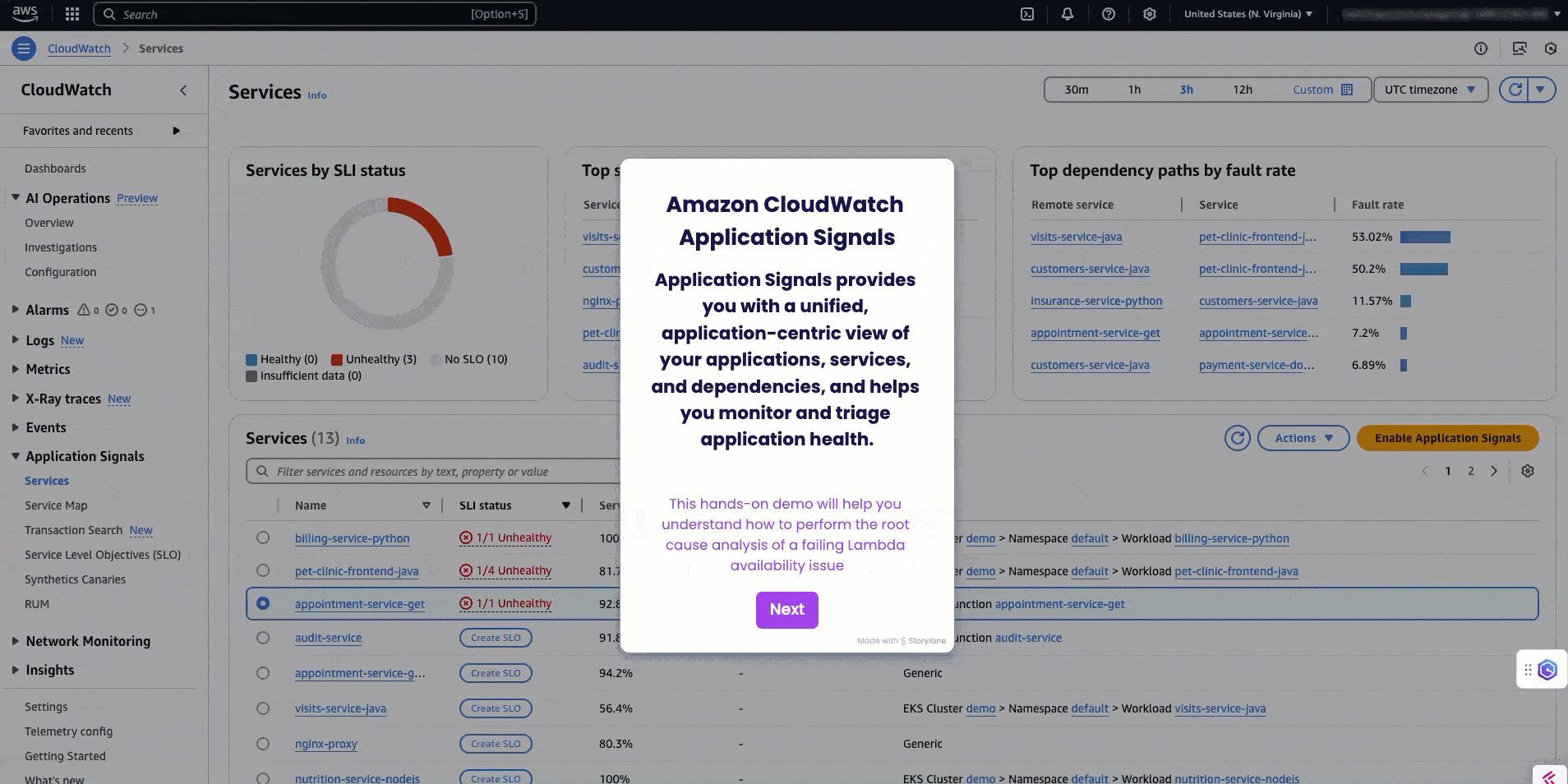1568x784 pixels.
Task: Open Services table preferences gear
Action: (x=1528, y=471)
